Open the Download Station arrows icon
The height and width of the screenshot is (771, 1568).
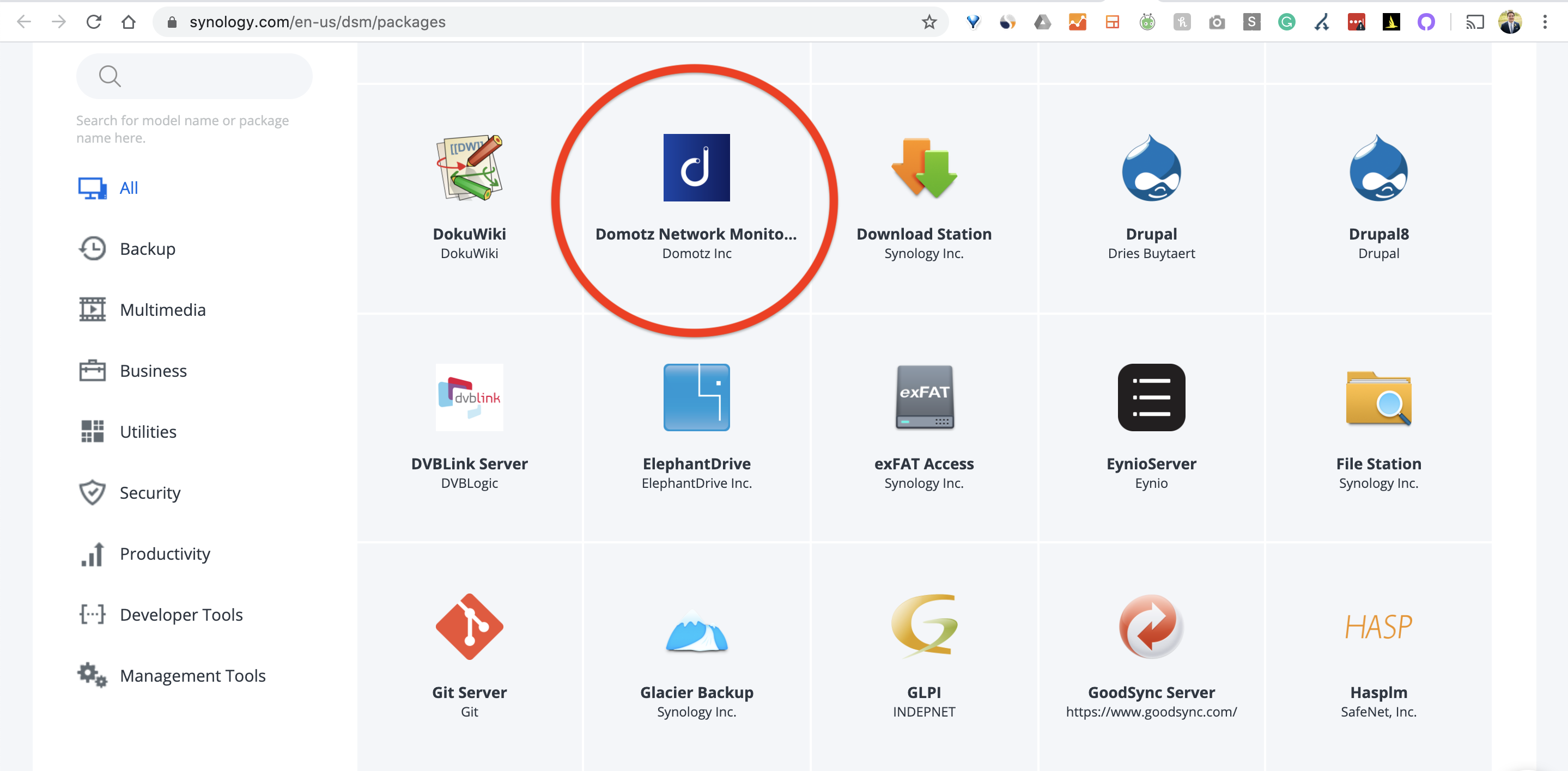pyautogui.click(x=924, y=167)
